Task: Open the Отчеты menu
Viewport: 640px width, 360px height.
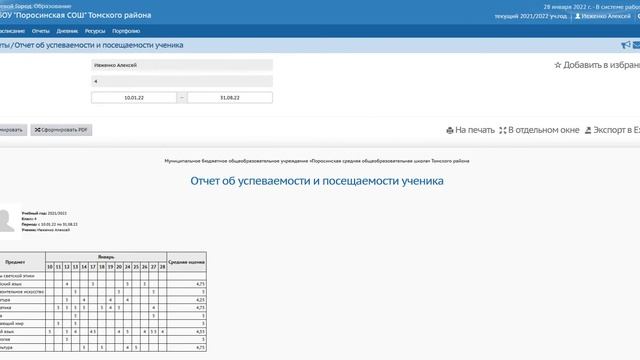Action: (40, 31)
